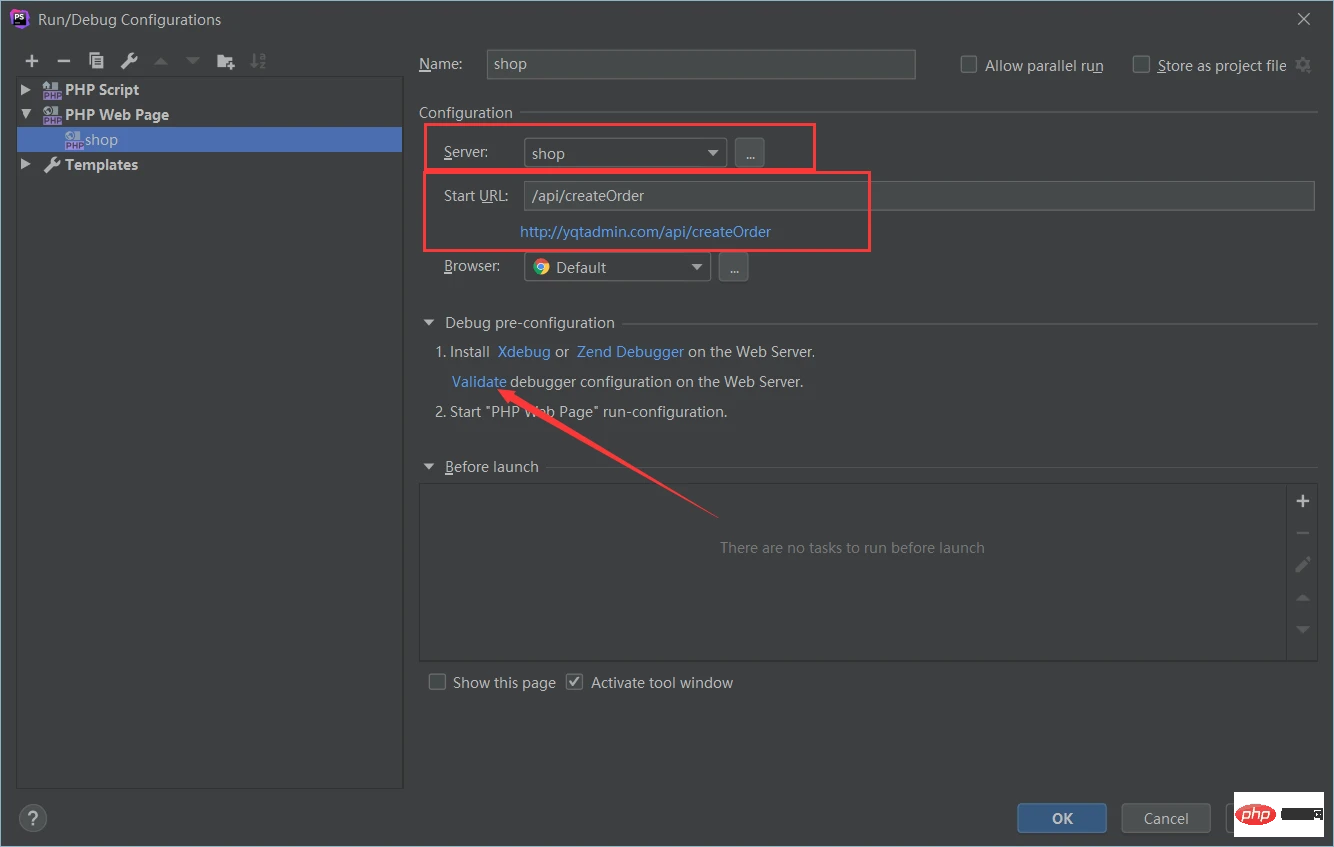Open the Browser dropdown set to Default
This screenshot has height=847, width=1334.
click(617, 267)
